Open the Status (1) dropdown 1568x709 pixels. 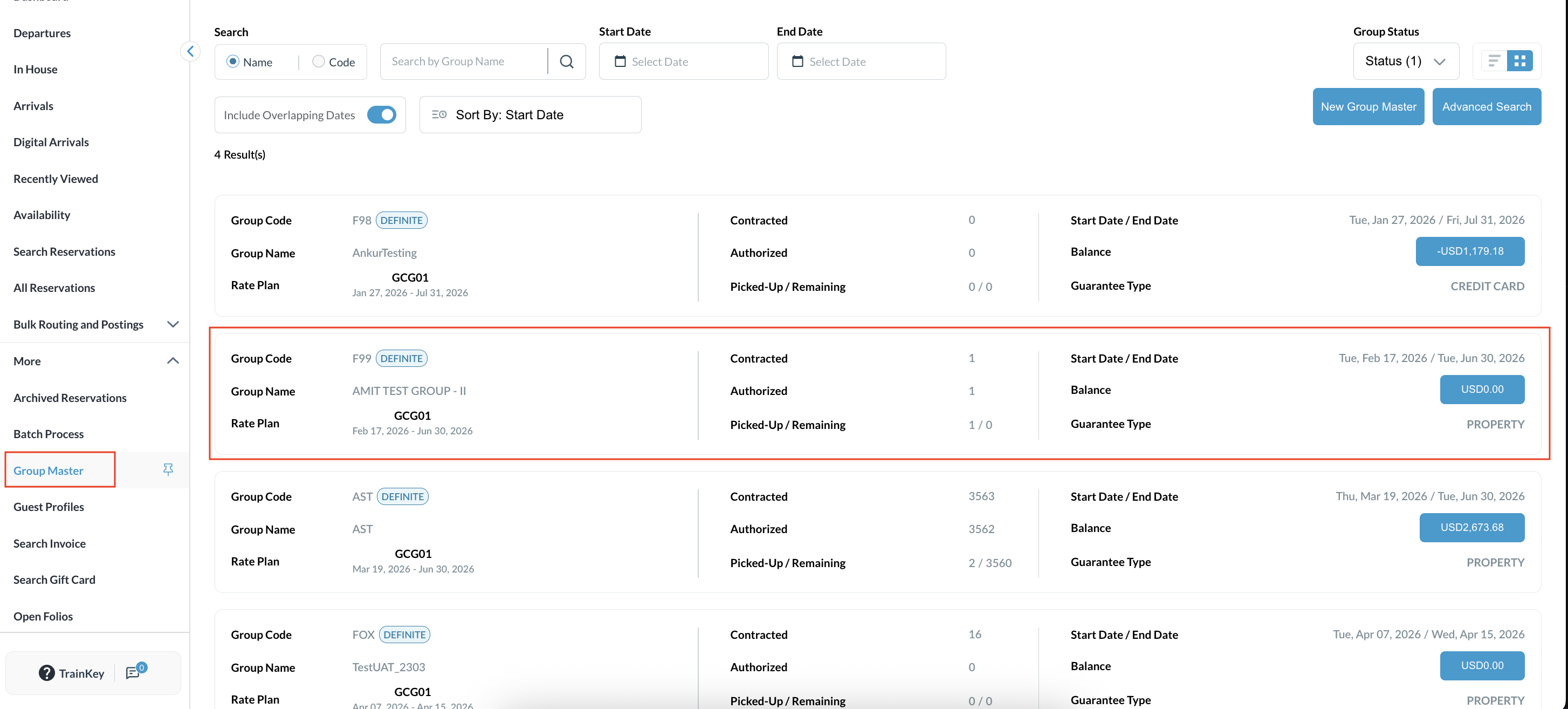point(1406,61)
